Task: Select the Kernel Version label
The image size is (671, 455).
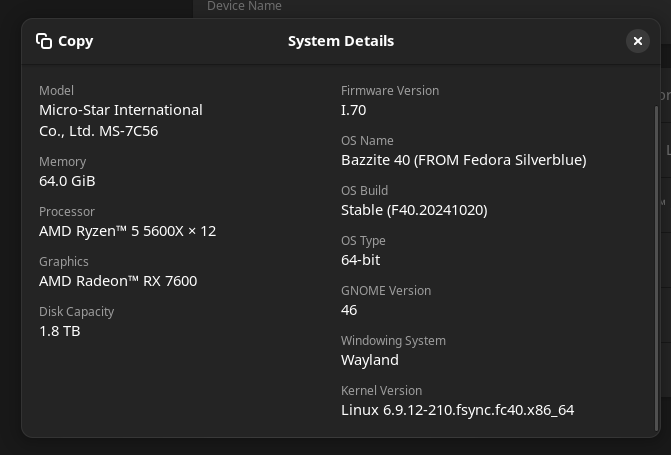Action: 382,391
